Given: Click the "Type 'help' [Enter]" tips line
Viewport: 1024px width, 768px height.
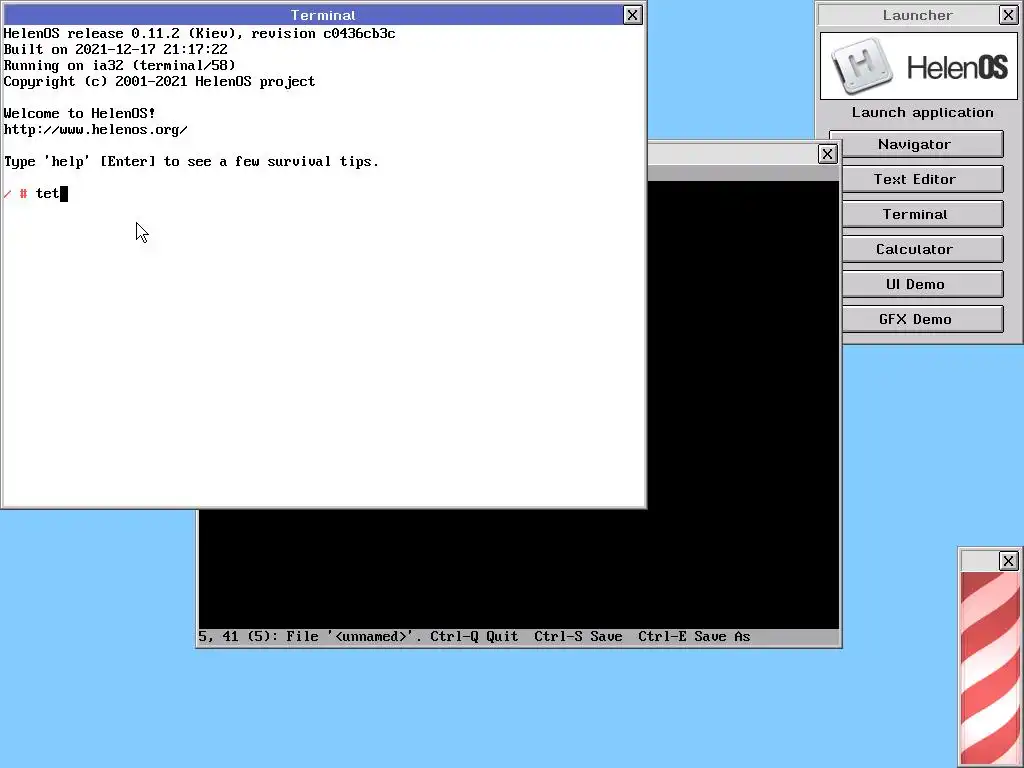Looking at the screenshot, I should pyautogui.click(x=191, y=161).
